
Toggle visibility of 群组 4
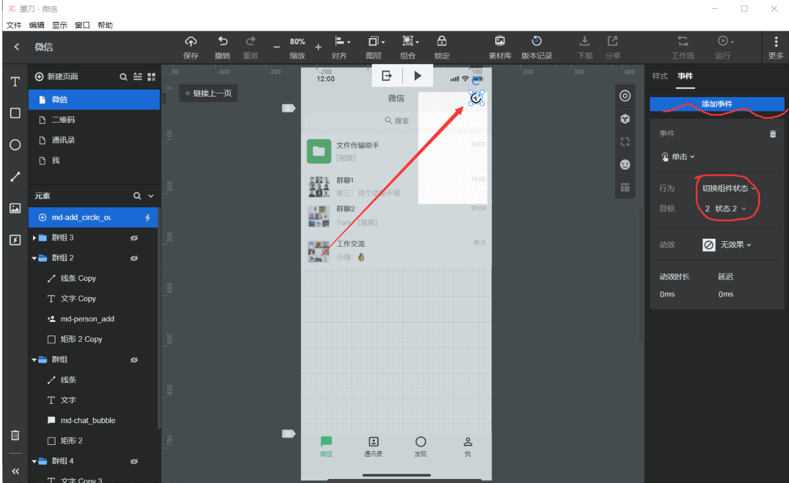pos(134,461)
